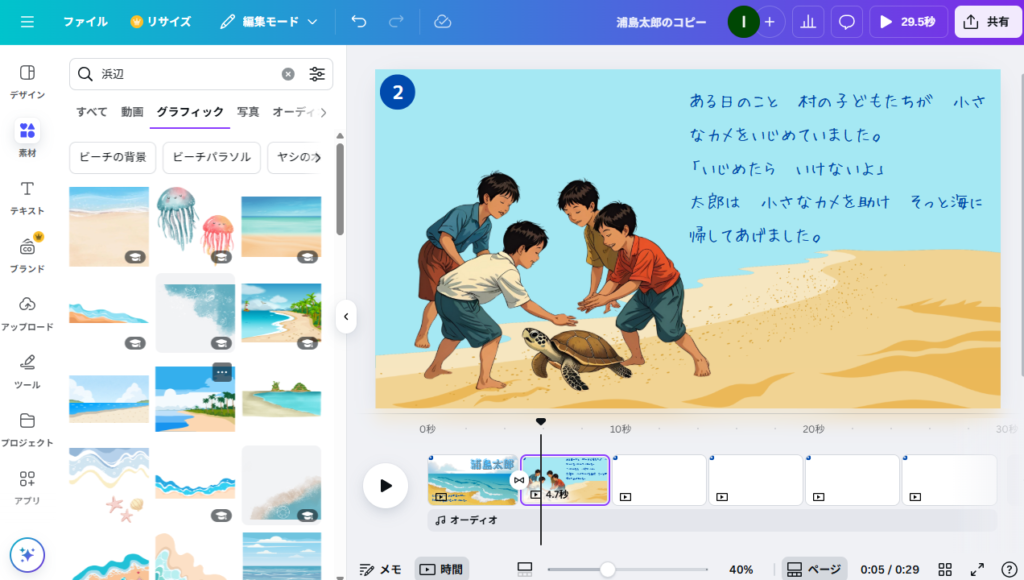Choose the starfish and seashell waves graphic
Screen dimensions: 1024x580
pos(109,485)
